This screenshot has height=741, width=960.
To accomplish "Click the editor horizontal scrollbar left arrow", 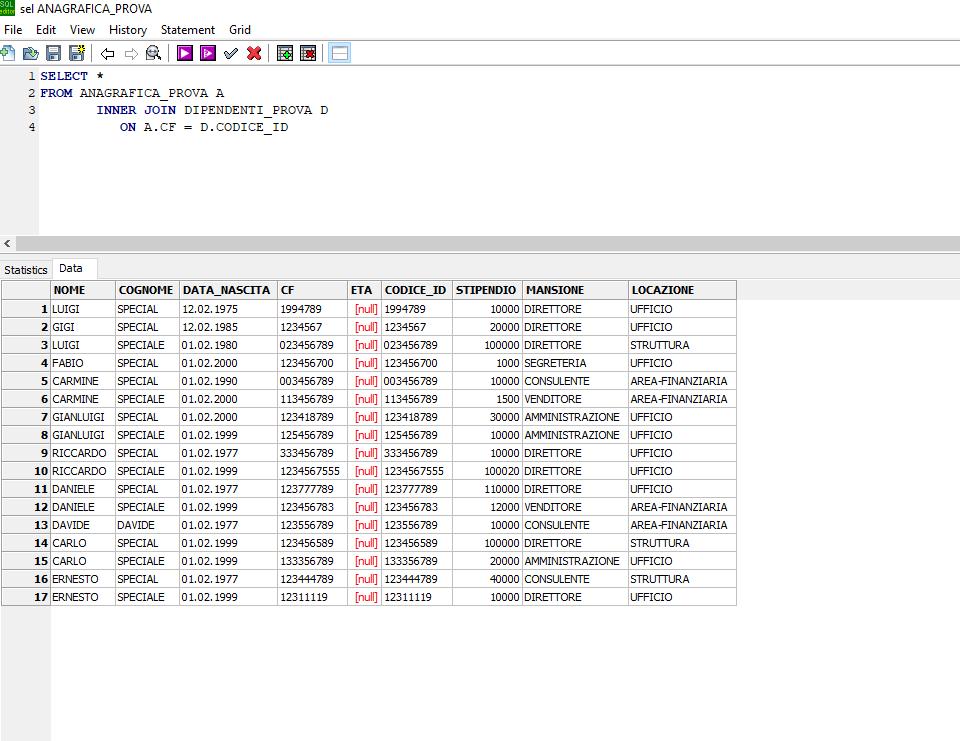I will tap(7, 244).
